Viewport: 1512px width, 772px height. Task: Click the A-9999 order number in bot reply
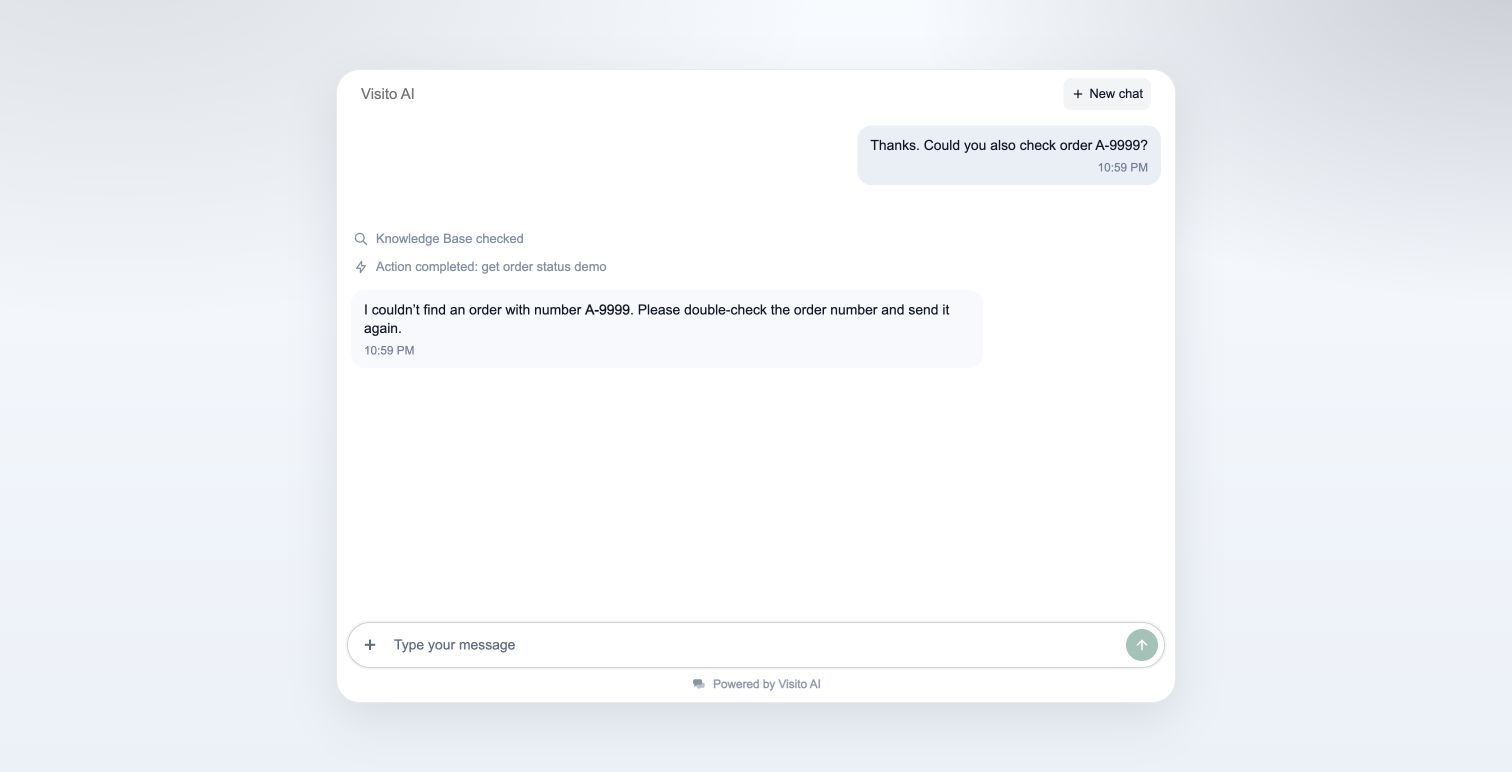608,310
